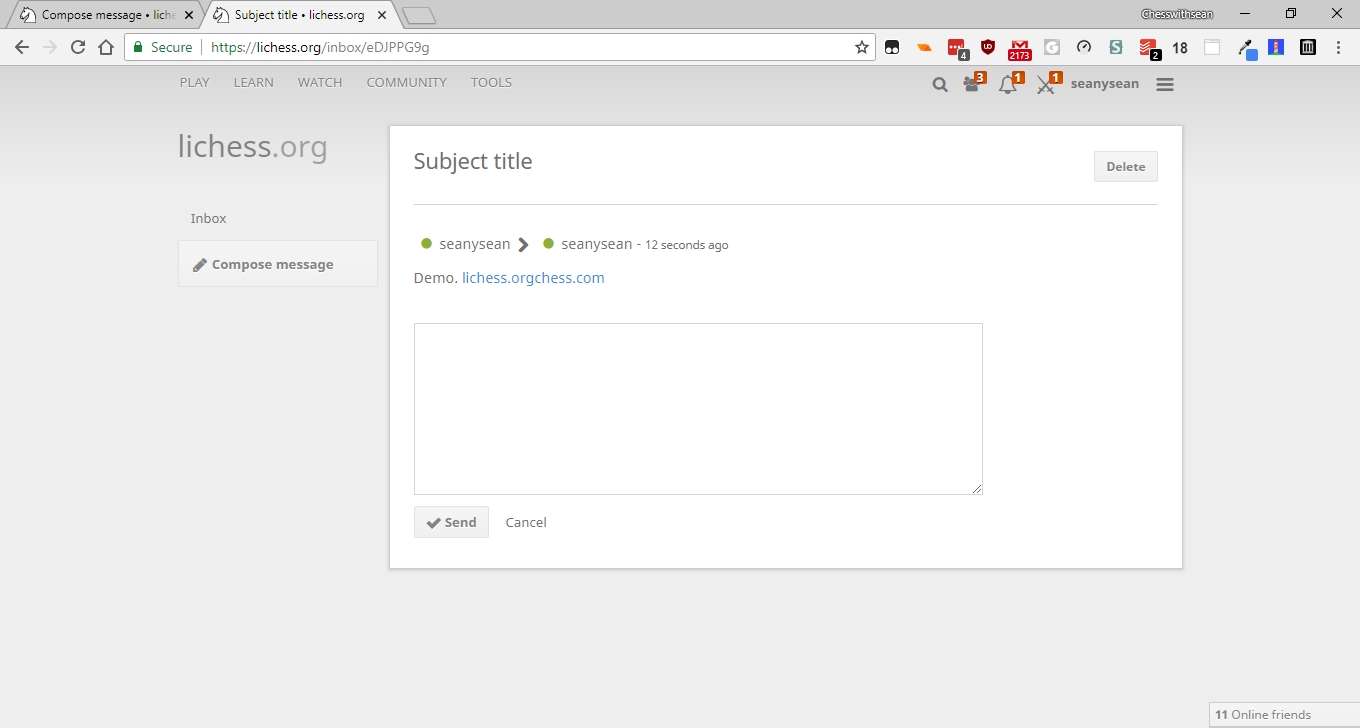Screen dimensions: 1360x728
Task: Switch to the Compose message browser tab
Action: coord(104,15)
